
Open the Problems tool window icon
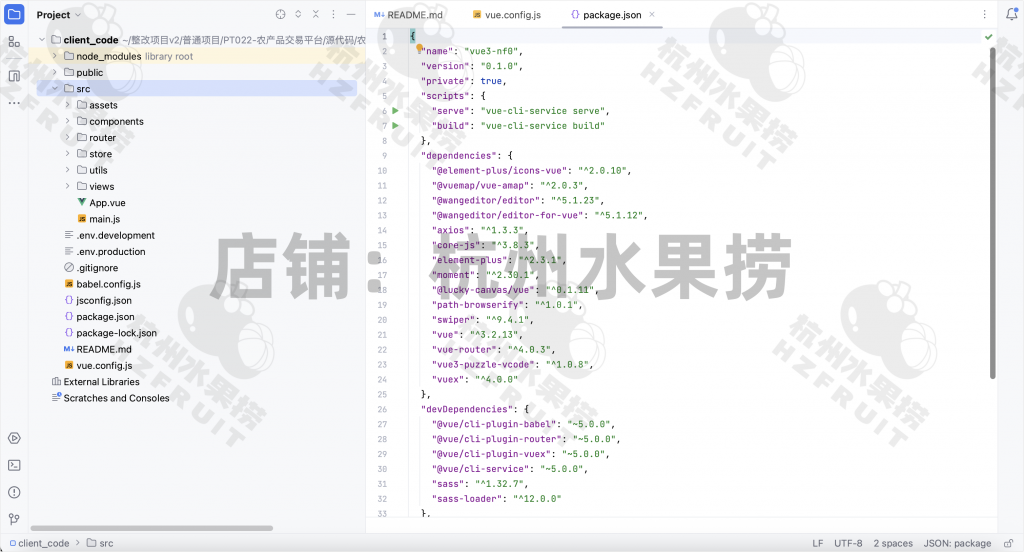pos(14,492)
